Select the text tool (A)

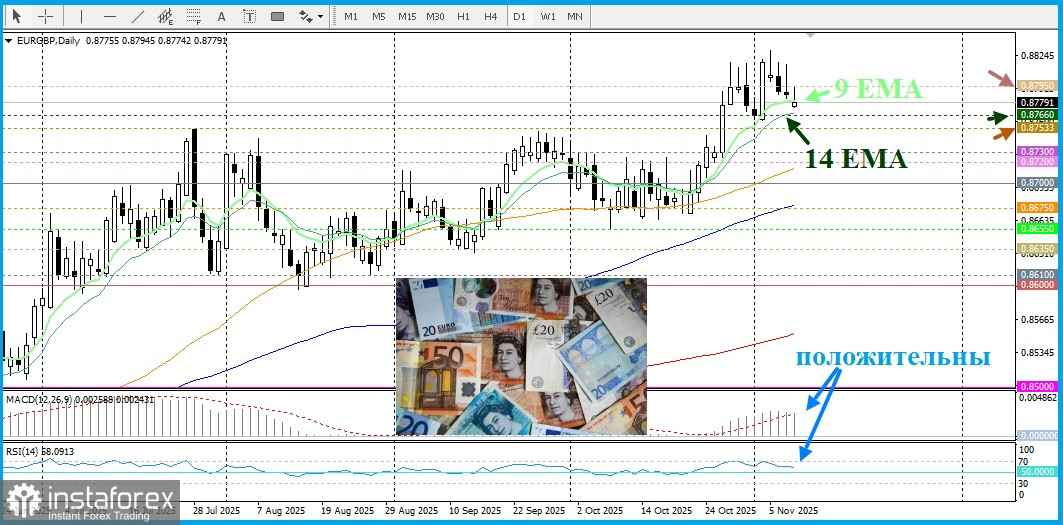(x=221, y=16)
